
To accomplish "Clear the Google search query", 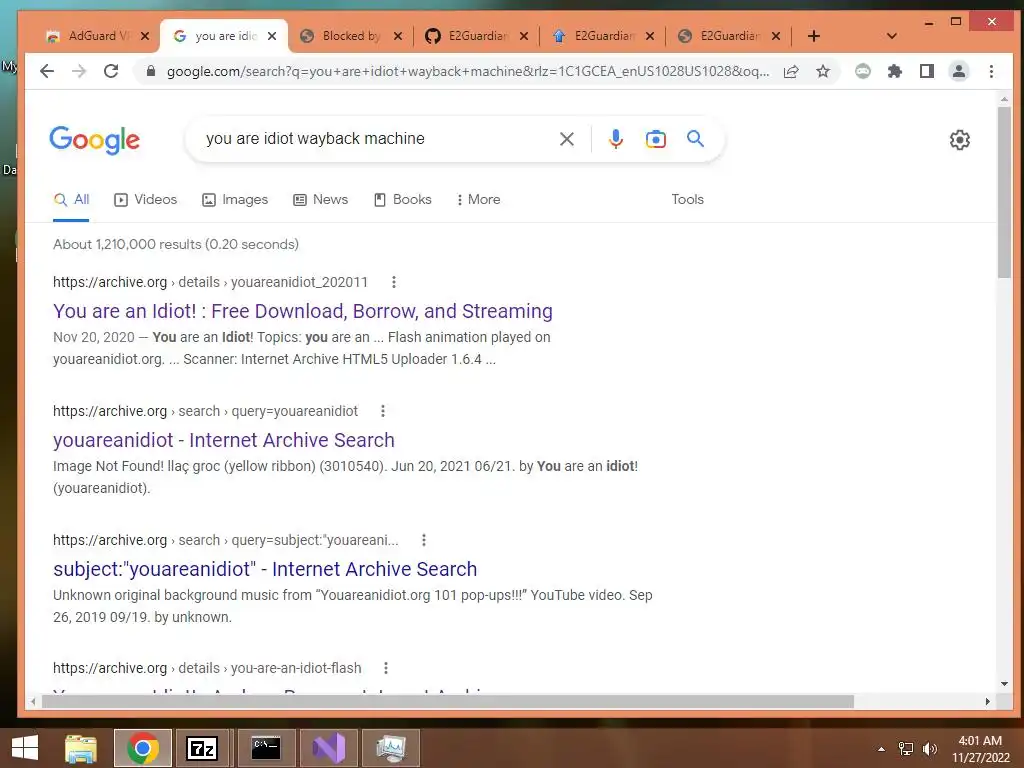I will coord(567,138).
